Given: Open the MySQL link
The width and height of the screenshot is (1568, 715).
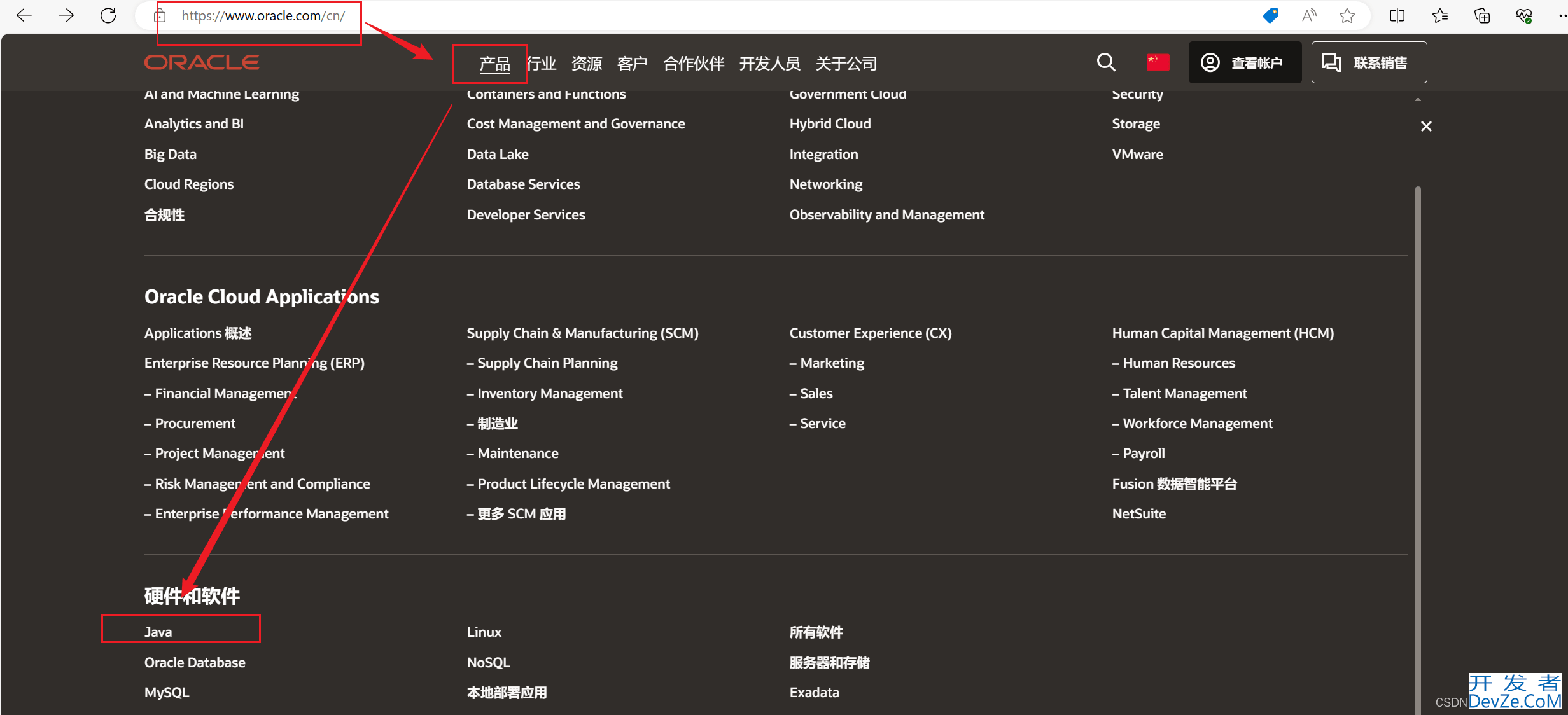Looking at the screenshot, I should click(167, 693).
